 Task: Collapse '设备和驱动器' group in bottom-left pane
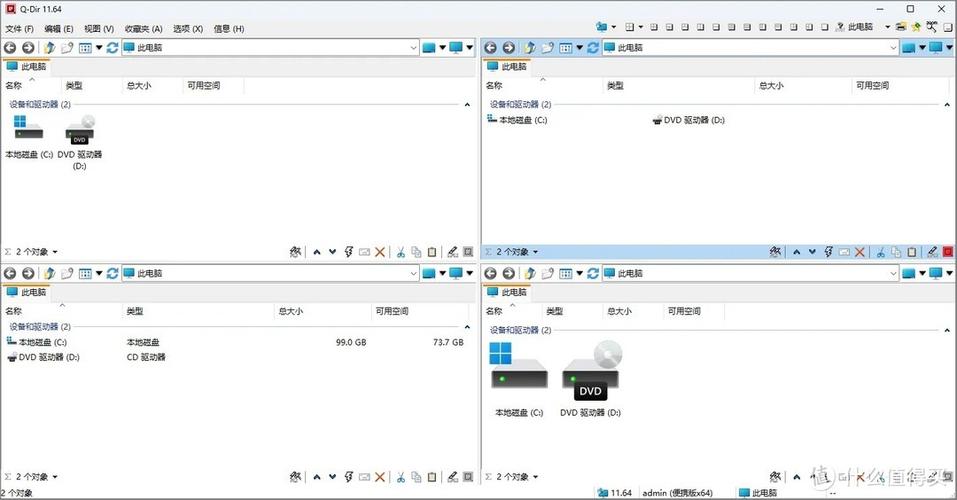[x=467, y=327]
